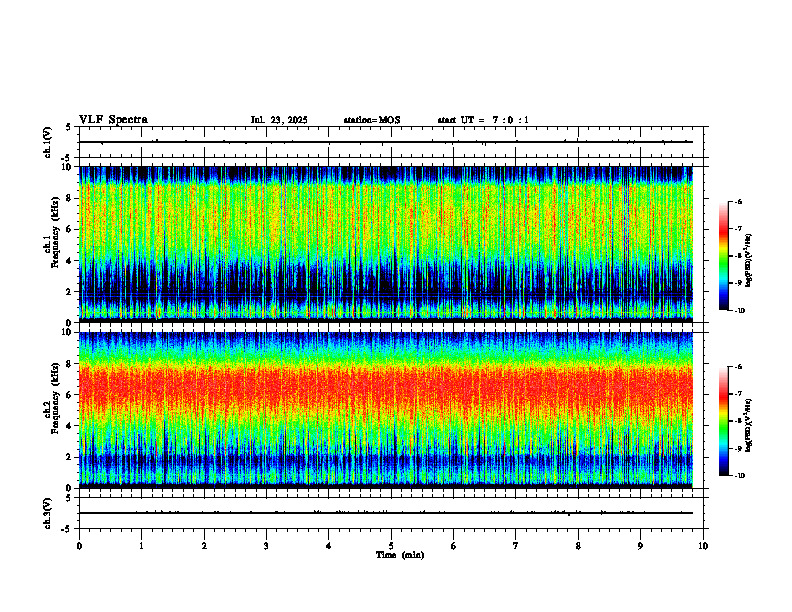The image size is (792, 612).
Task: Click inside the ch.1 spectrogram panel
Action: 386,244
